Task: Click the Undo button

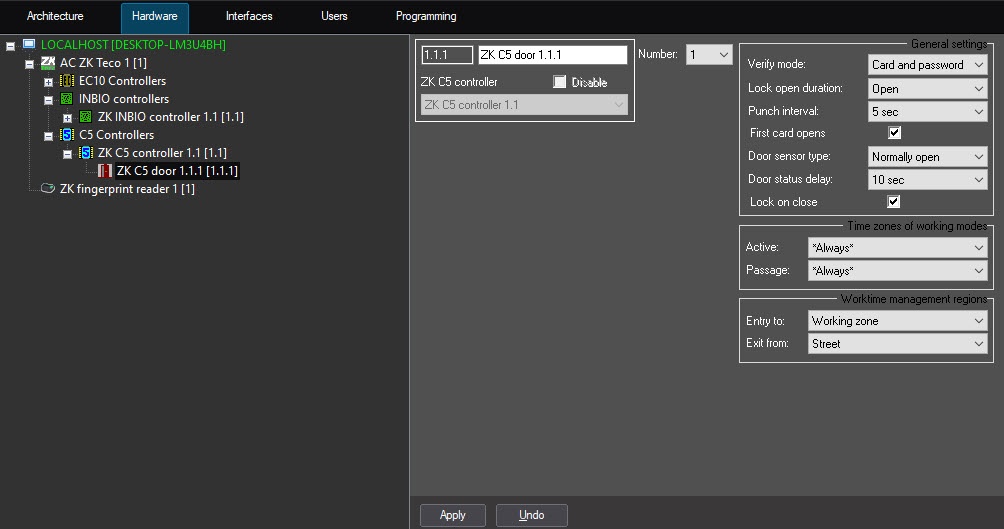Action: tap(531, 515)
